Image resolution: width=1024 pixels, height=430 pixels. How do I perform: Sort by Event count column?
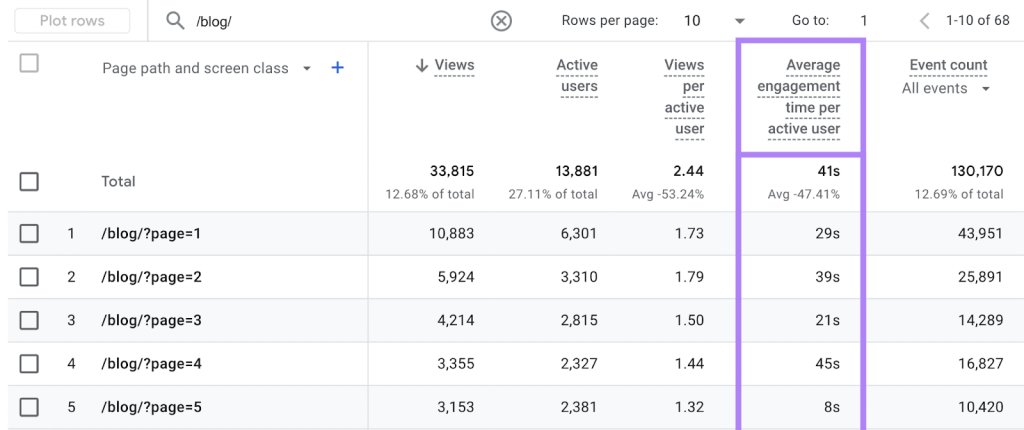tap(948, 65)
